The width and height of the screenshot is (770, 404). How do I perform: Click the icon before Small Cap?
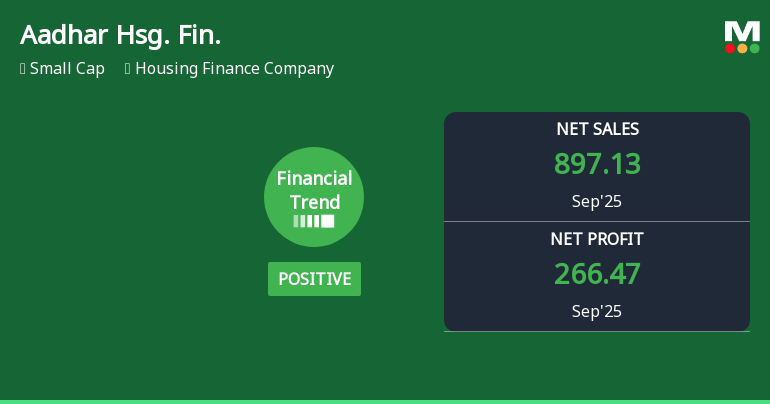(23, 69)
